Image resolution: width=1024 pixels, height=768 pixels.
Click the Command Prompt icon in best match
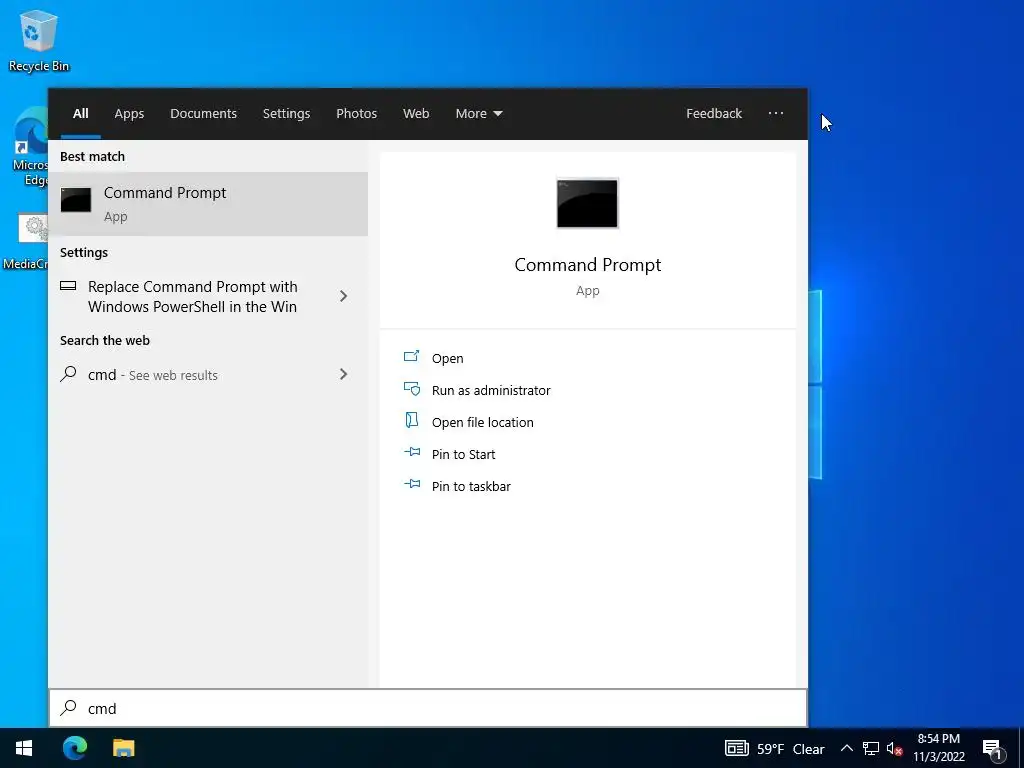[76, 200]
